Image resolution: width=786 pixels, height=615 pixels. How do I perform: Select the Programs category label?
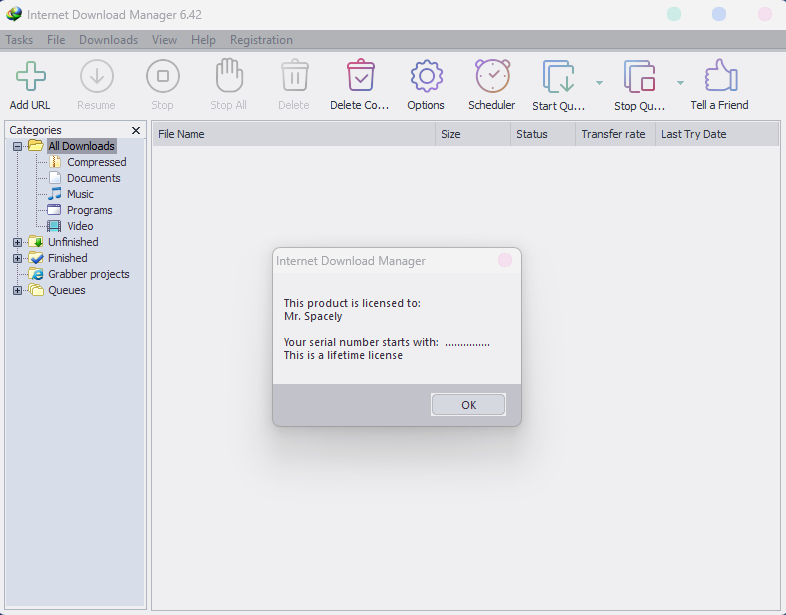point(90,210)
